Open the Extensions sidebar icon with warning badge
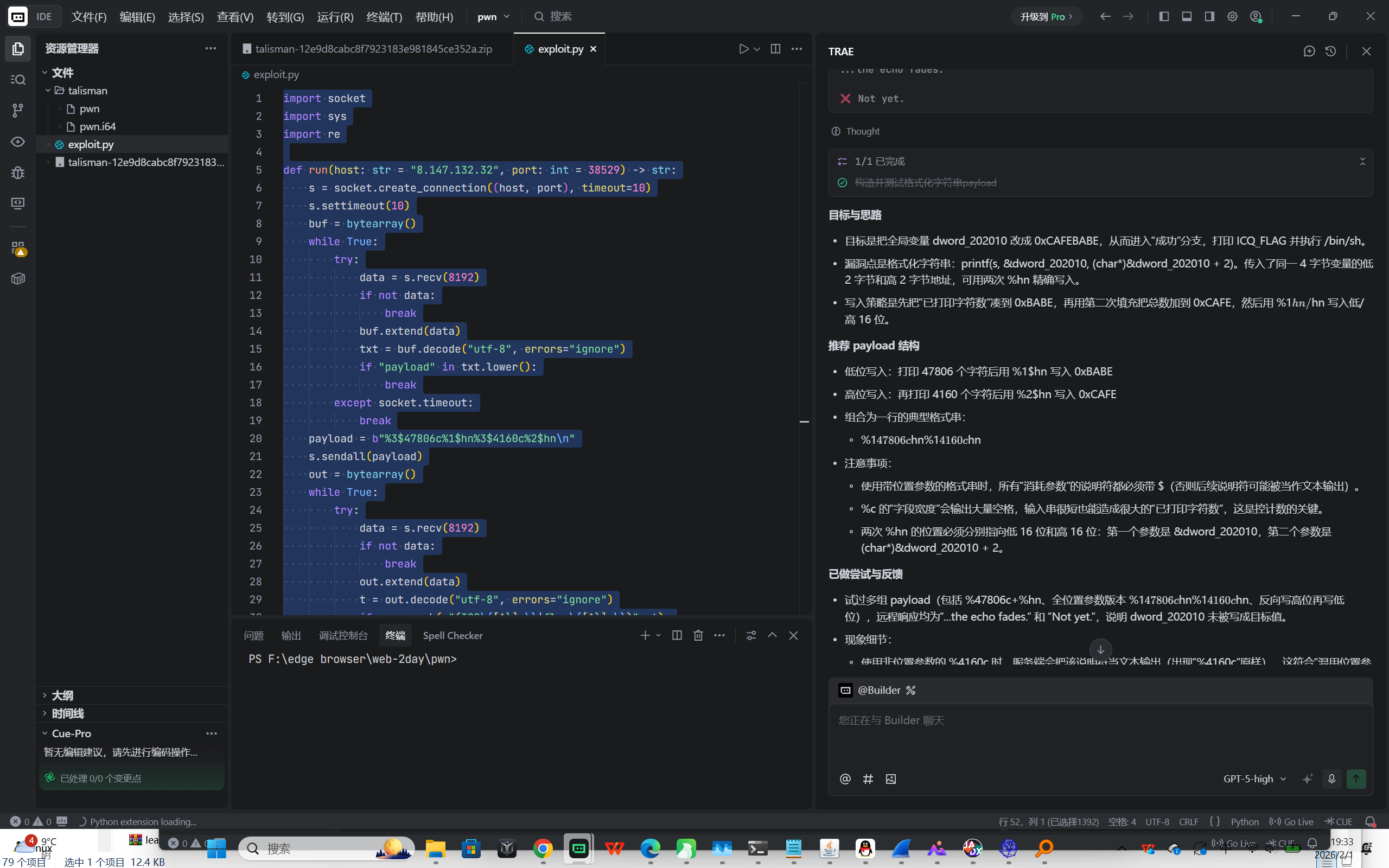This screenshot has height=868, width=1389. [x=18, y=248]
